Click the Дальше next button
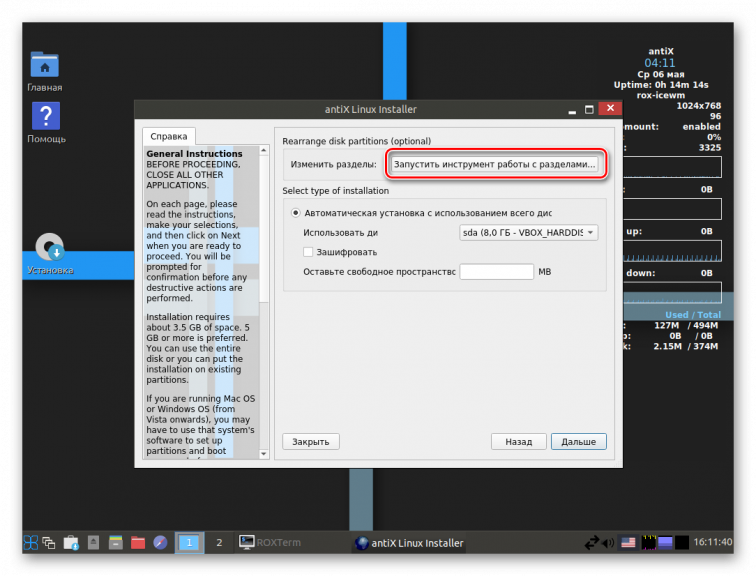Screen dimensions: 756x576 [x=579, y=442]
